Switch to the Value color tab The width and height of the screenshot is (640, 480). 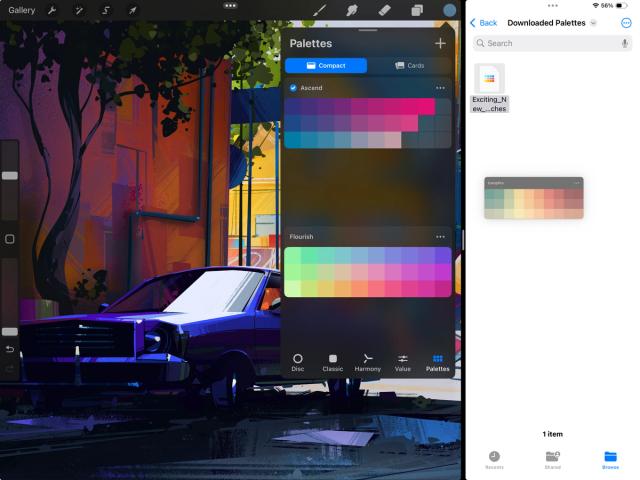(402, 362)
